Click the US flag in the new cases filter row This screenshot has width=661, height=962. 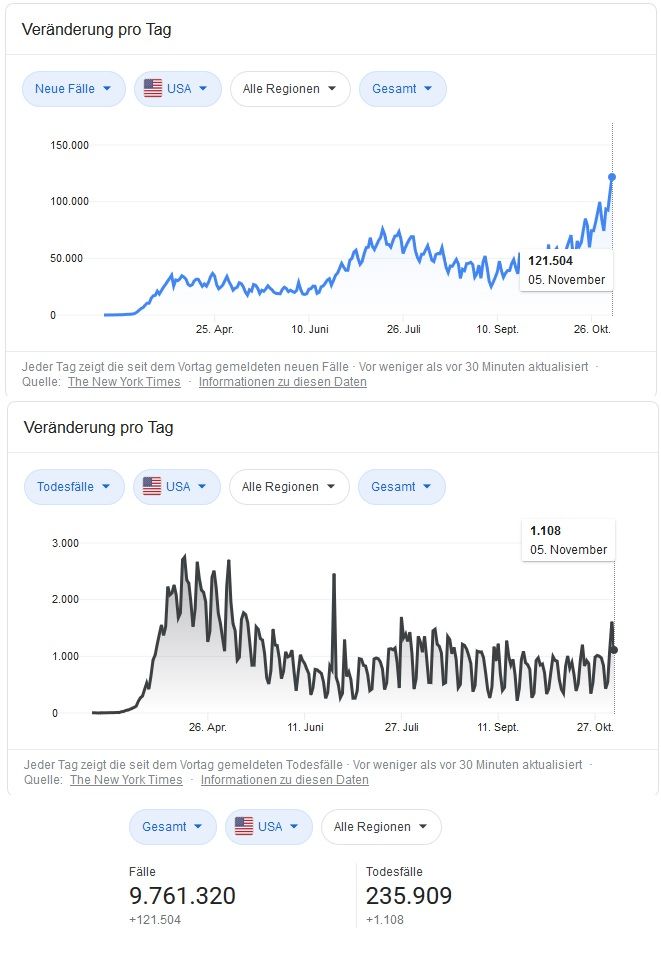(153, 89)
